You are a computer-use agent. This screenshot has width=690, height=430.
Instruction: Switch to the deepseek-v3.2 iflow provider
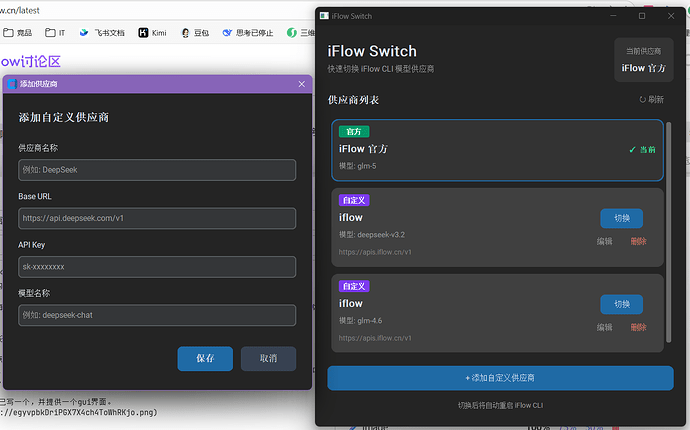621,218
